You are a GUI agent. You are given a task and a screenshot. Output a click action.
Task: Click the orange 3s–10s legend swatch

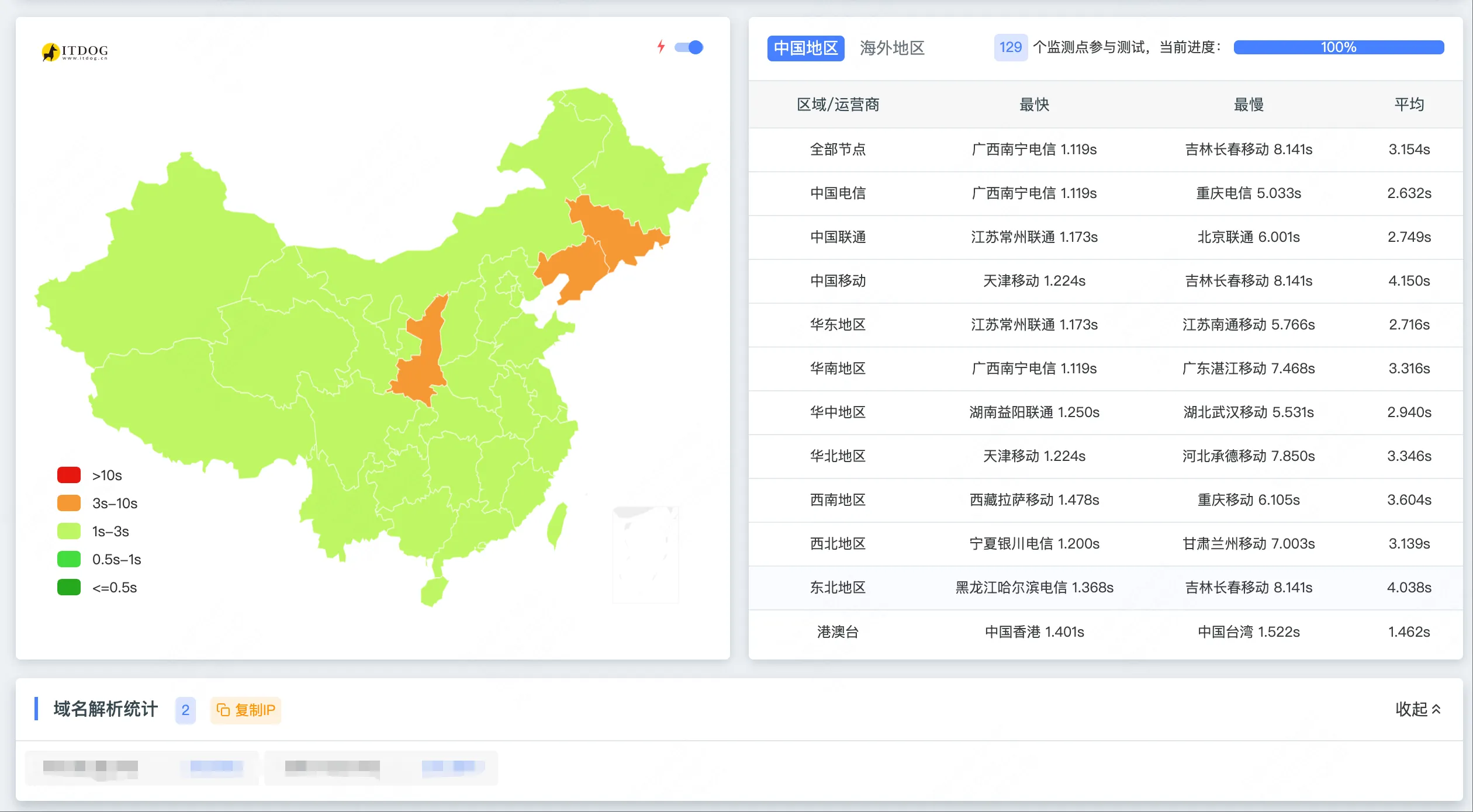69,503
